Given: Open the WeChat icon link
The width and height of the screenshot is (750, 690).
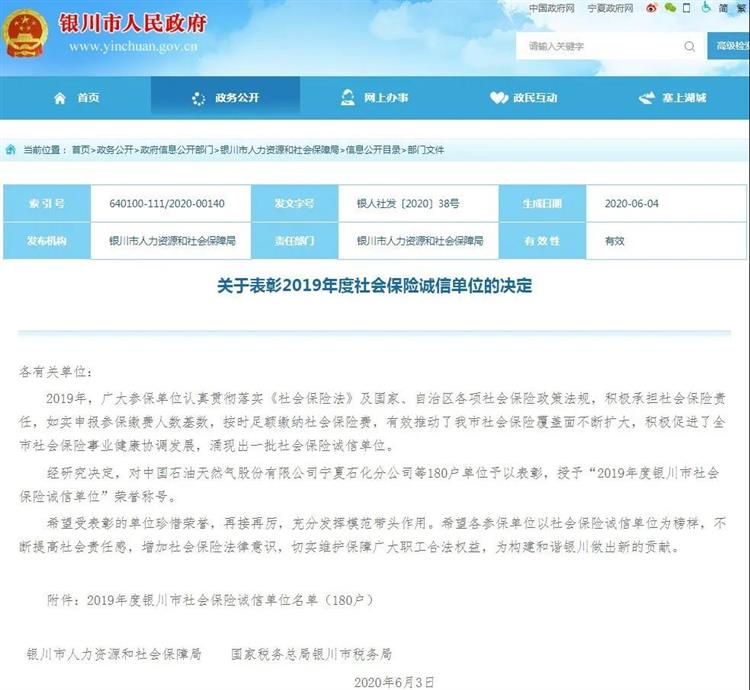Looking at the screenshot, I should [671, 8].
